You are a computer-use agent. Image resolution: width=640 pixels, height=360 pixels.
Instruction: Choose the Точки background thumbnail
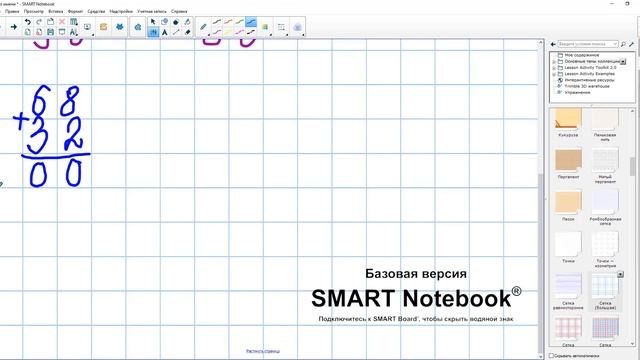pos(568,244)
